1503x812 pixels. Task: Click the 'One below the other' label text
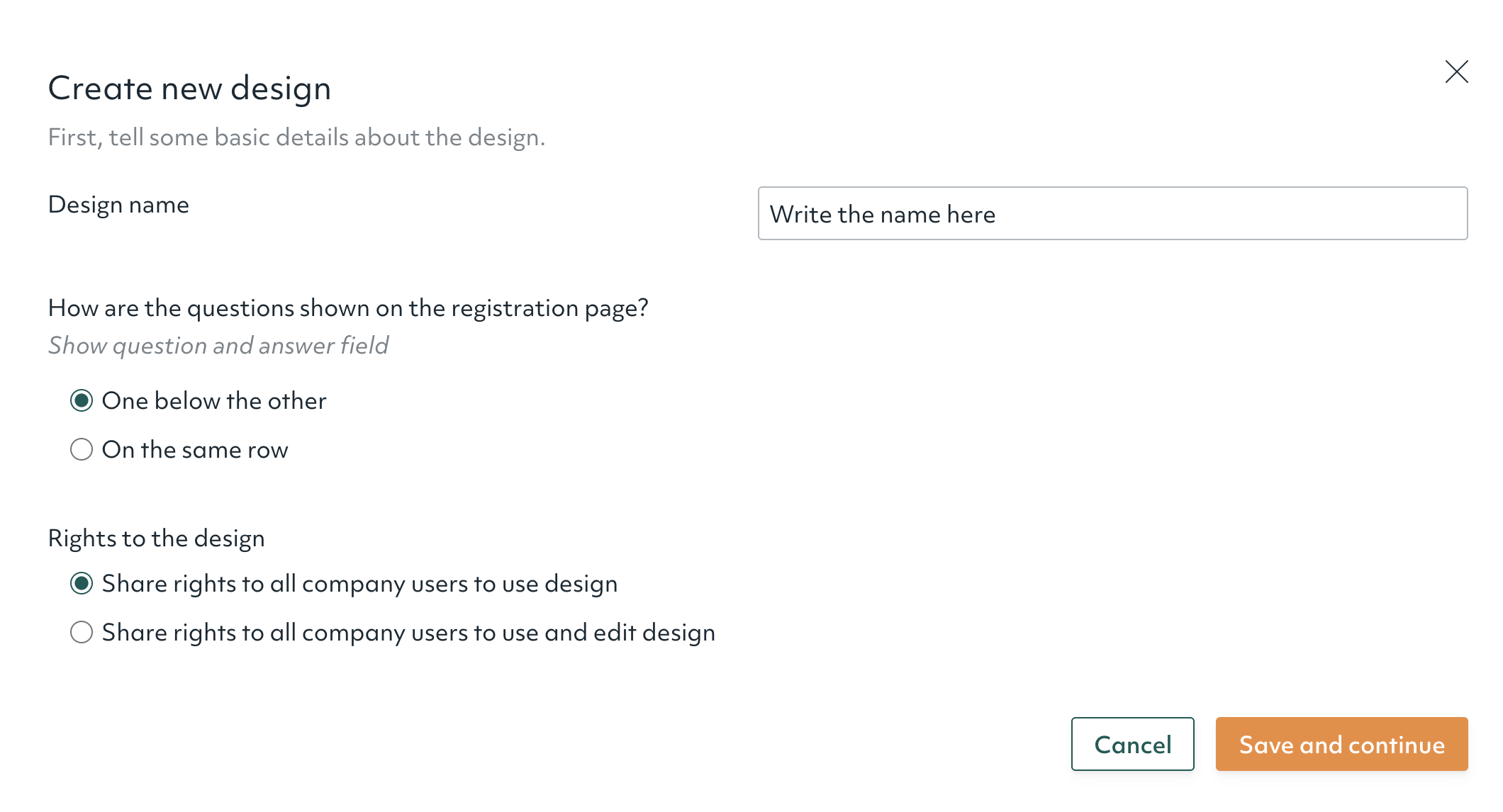(214, 401)
